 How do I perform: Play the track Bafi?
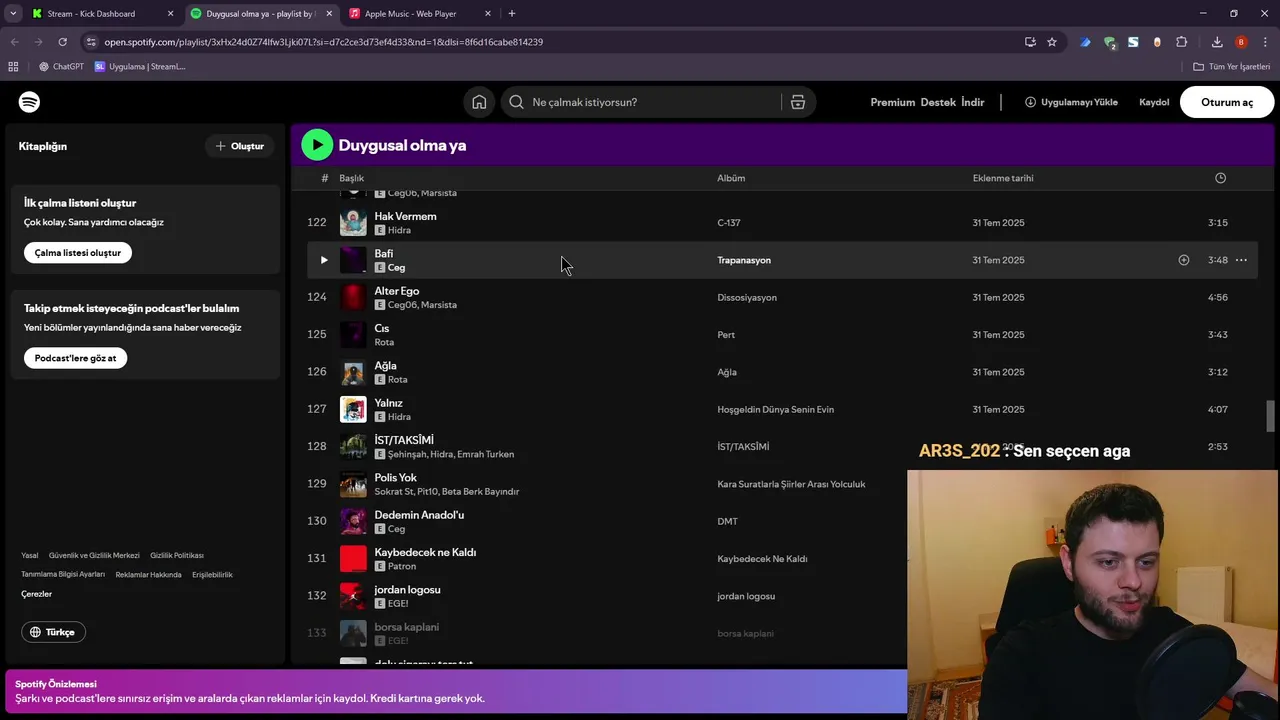(323, 260)
